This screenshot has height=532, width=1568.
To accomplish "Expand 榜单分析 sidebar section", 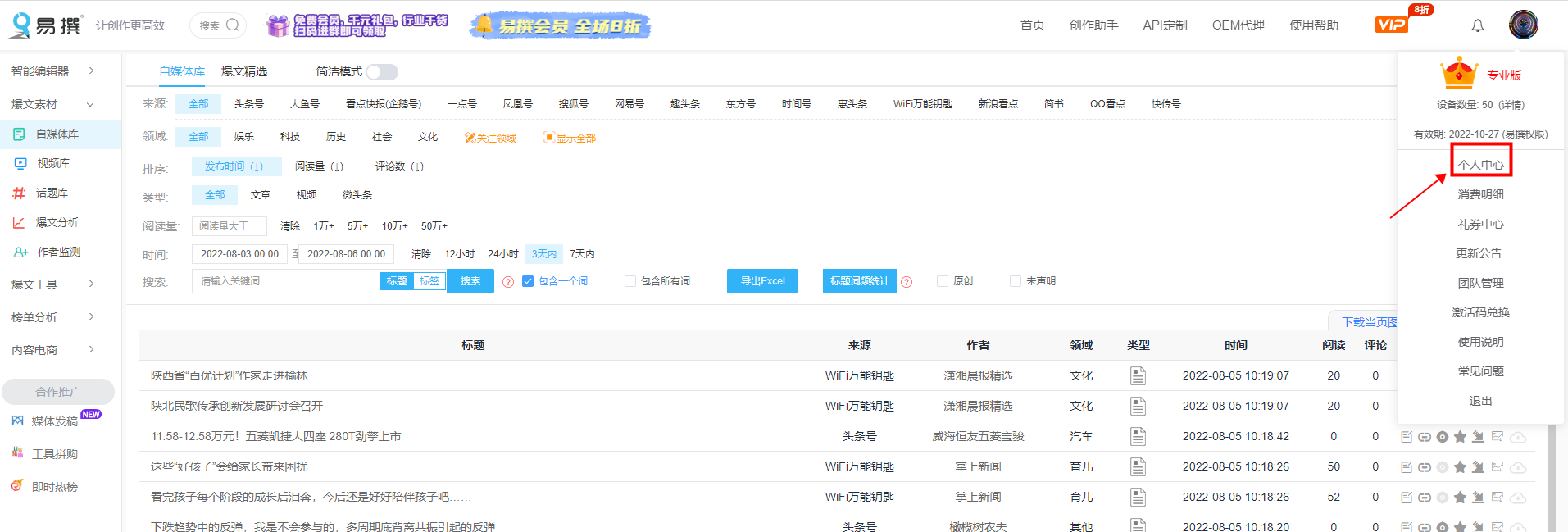I will [x=53, y=317].
